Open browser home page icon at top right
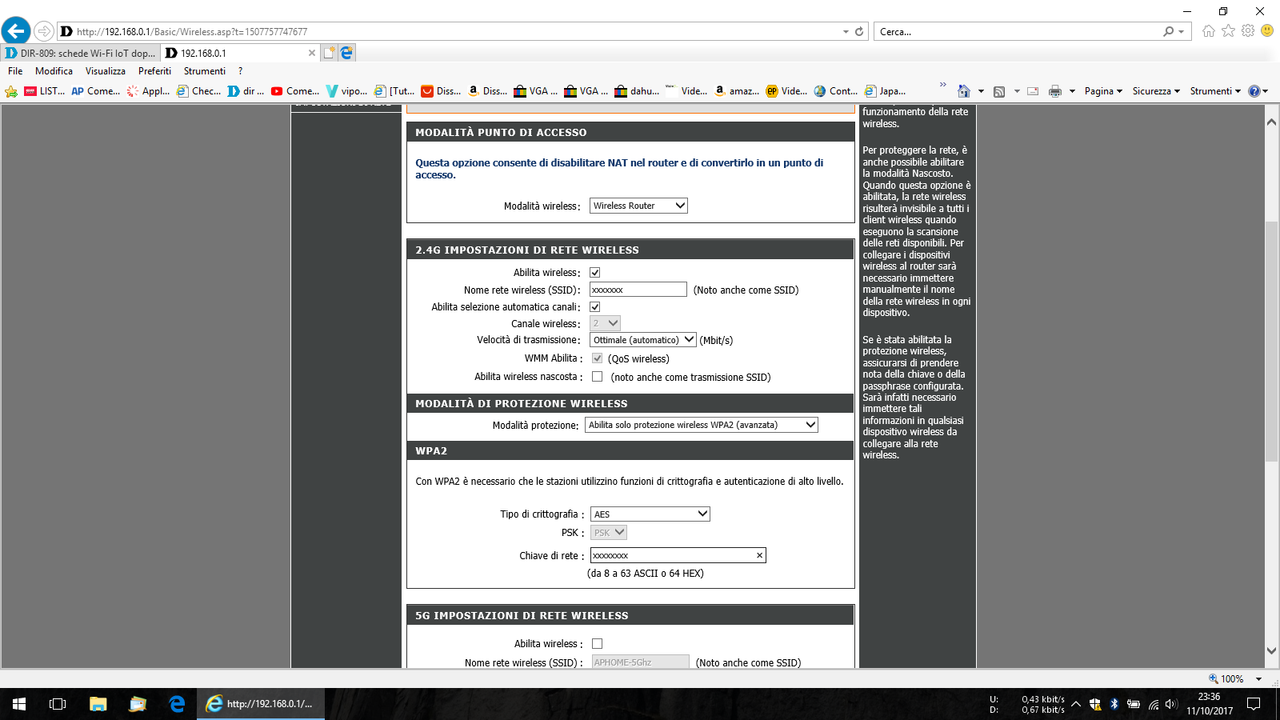The height and width of the screenshot is (720, 1280). [x=1209, y=31]
